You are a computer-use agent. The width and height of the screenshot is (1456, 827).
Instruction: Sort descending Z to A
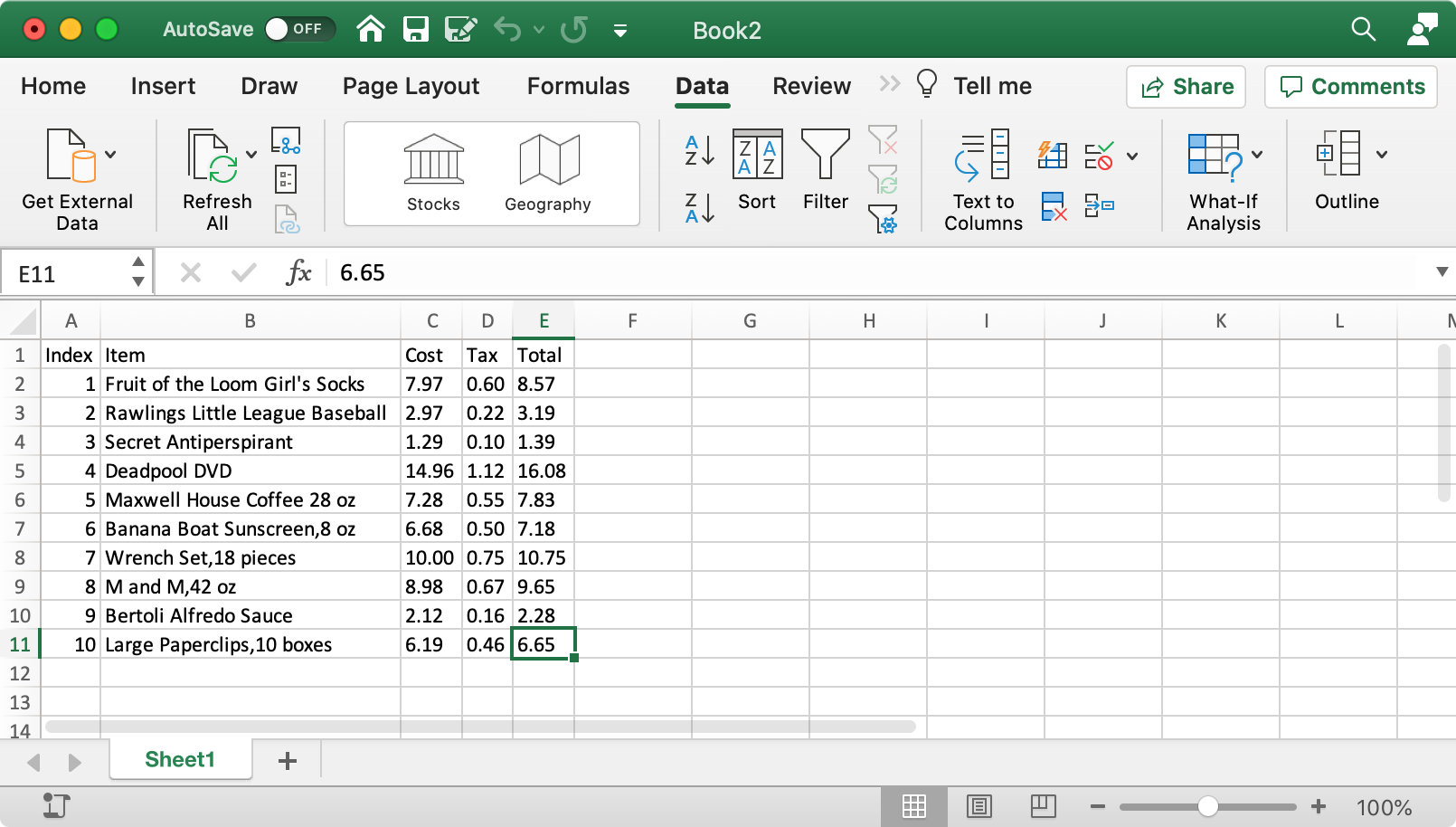pyautogui.click(x=699, y=208)
